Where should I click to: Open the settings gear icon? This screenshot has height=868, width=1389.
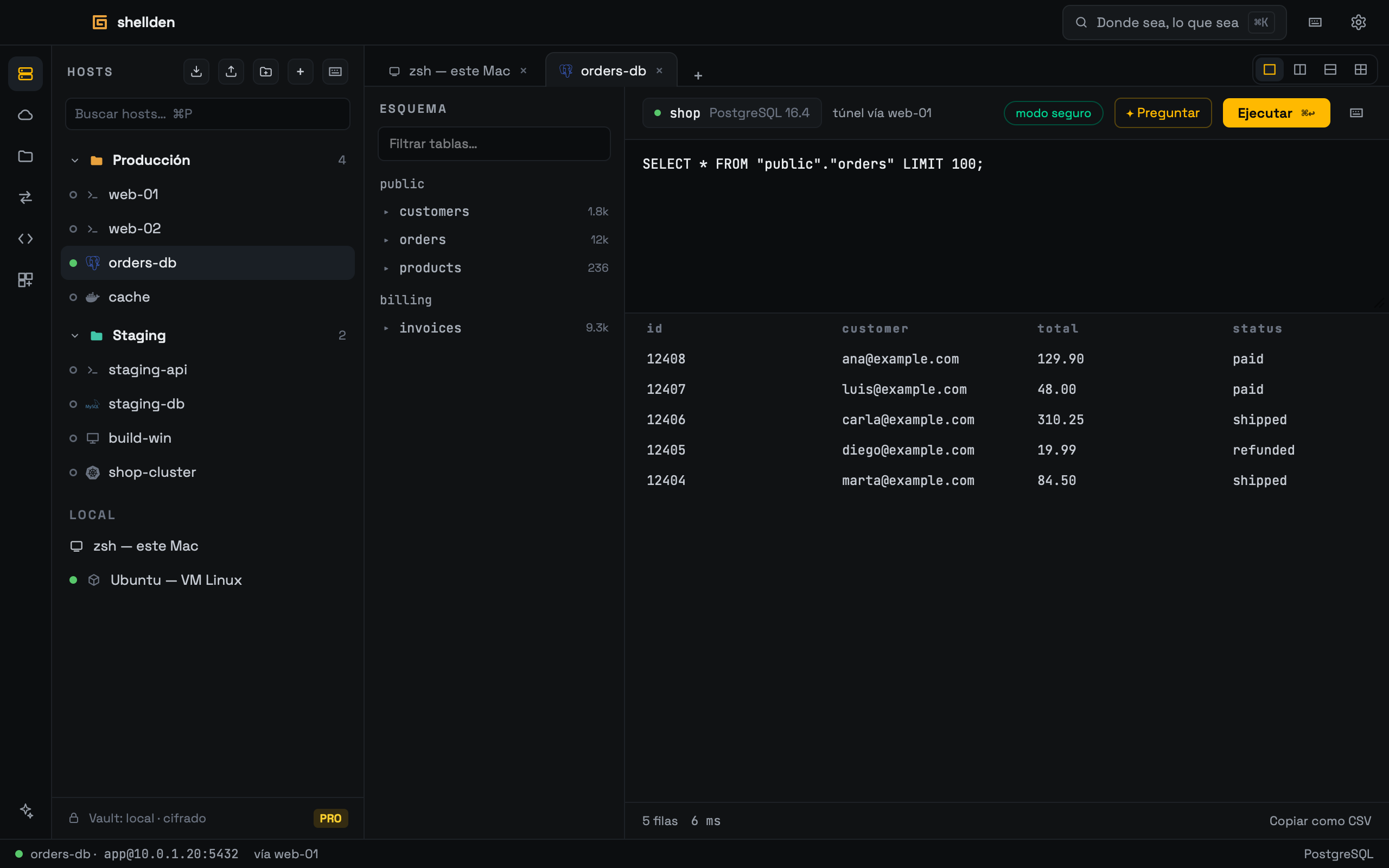coord(1358,22)
